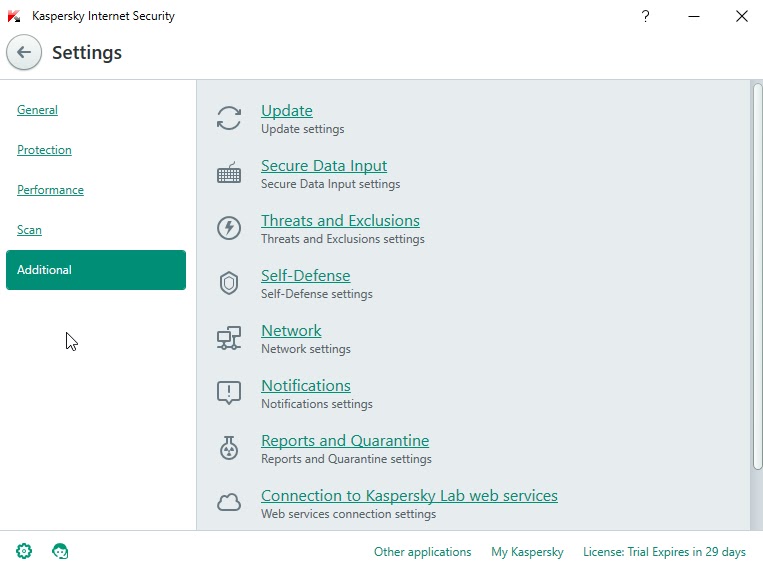Open the Network link
The width and height of the screenshot is (763, 568).
coord(291,330)
